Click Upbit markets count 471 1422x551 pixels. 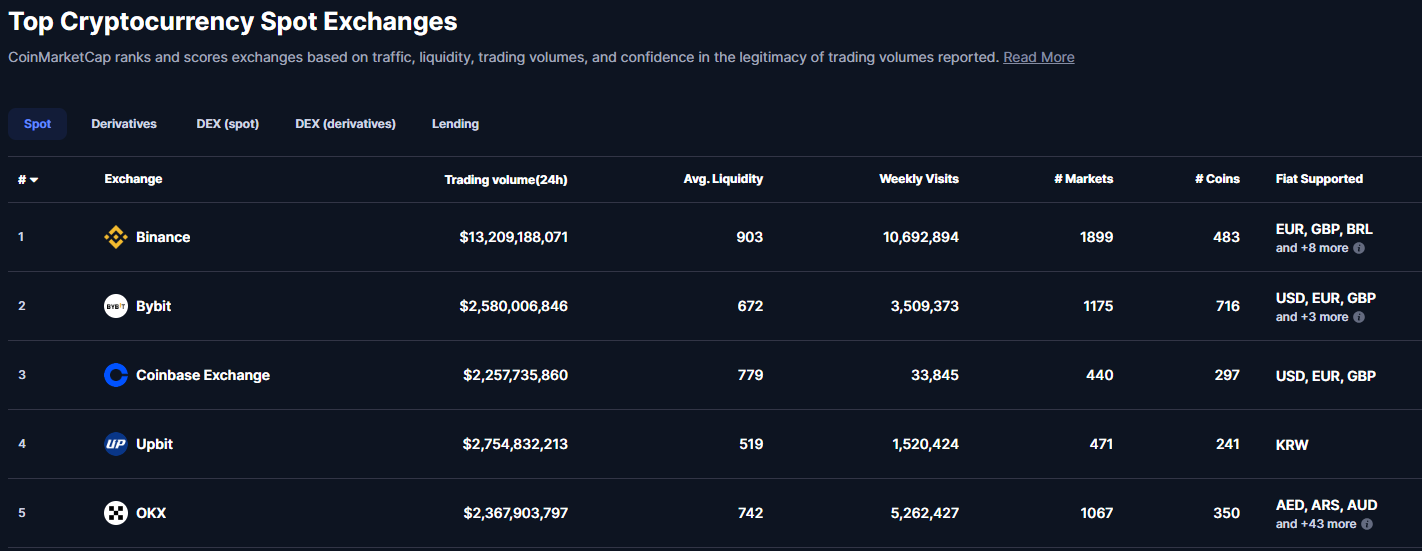[x=1101, y=444]
